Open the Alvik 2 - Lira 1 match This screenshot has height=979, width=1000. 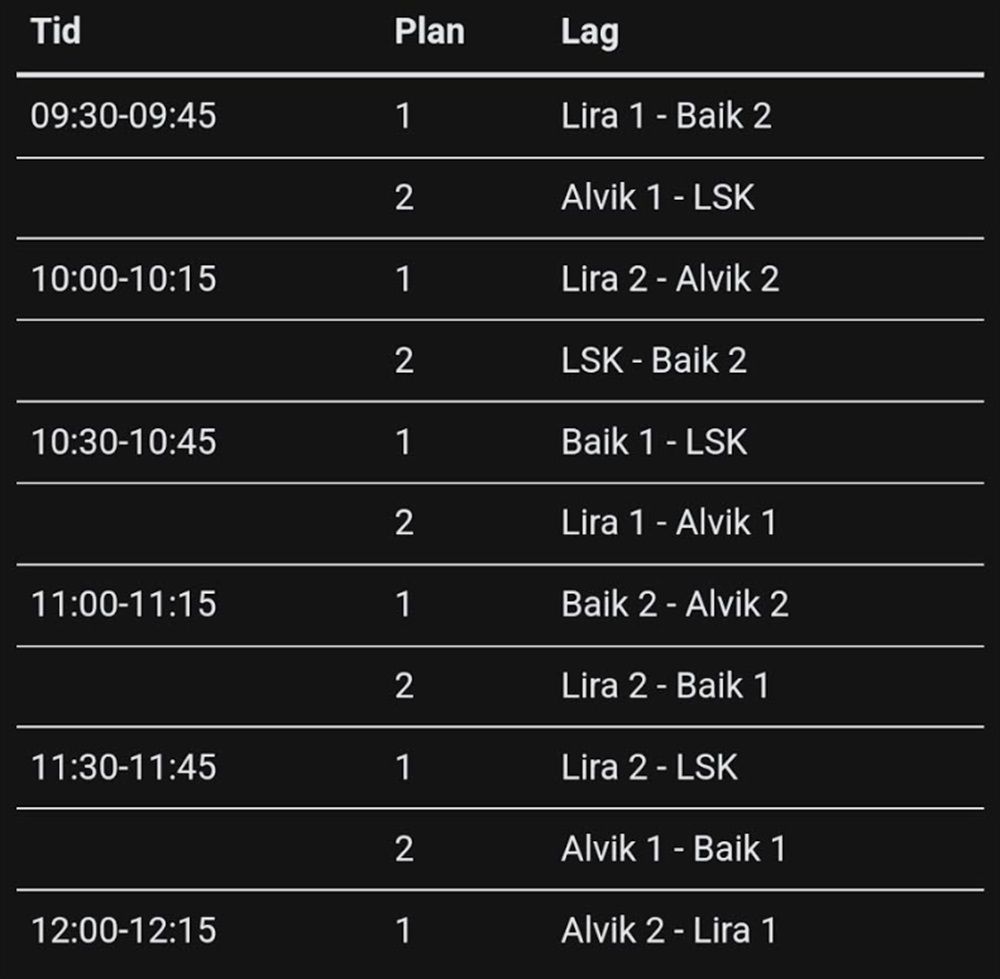pyautogui.click(x=668, y=930)
